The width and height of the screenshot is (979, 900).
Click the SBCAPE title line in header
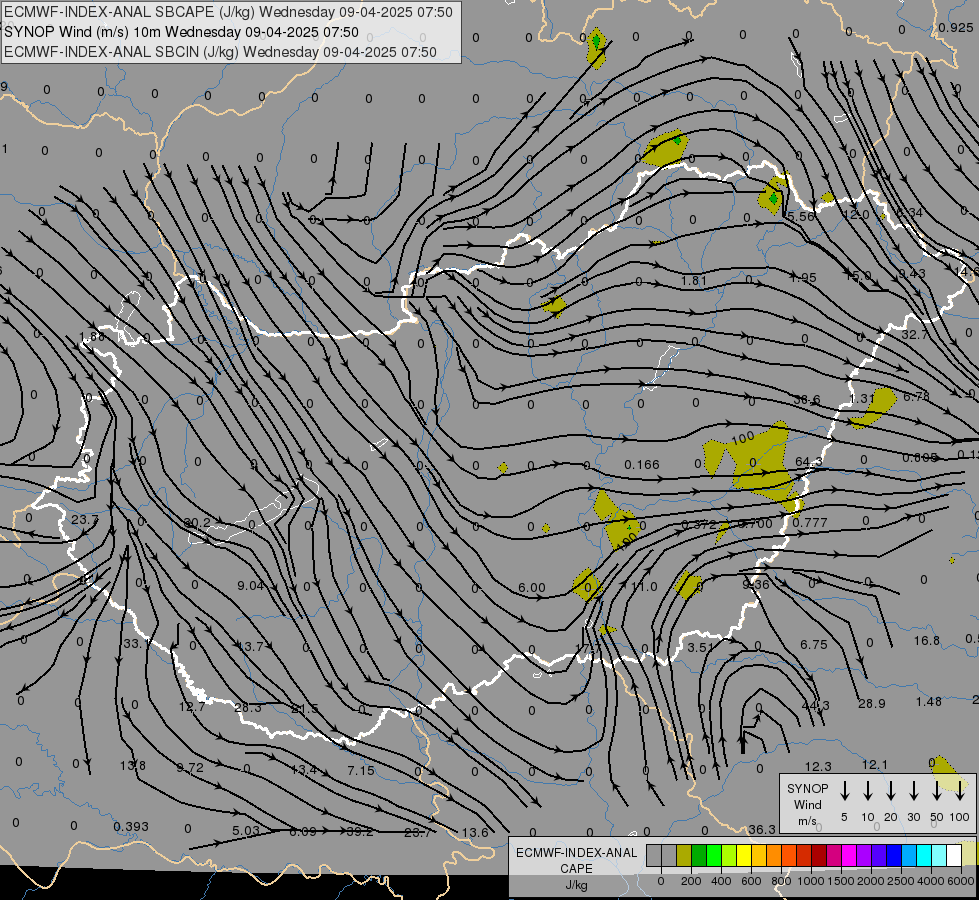229,12
